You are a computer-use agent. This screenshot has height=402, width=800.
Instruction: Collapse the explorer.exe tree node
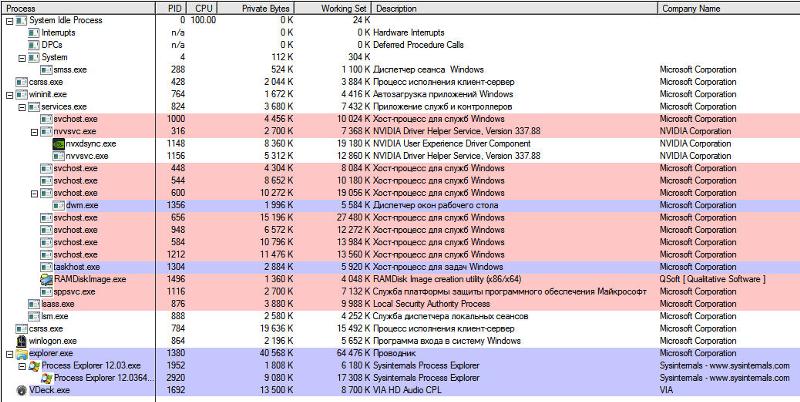9,354
